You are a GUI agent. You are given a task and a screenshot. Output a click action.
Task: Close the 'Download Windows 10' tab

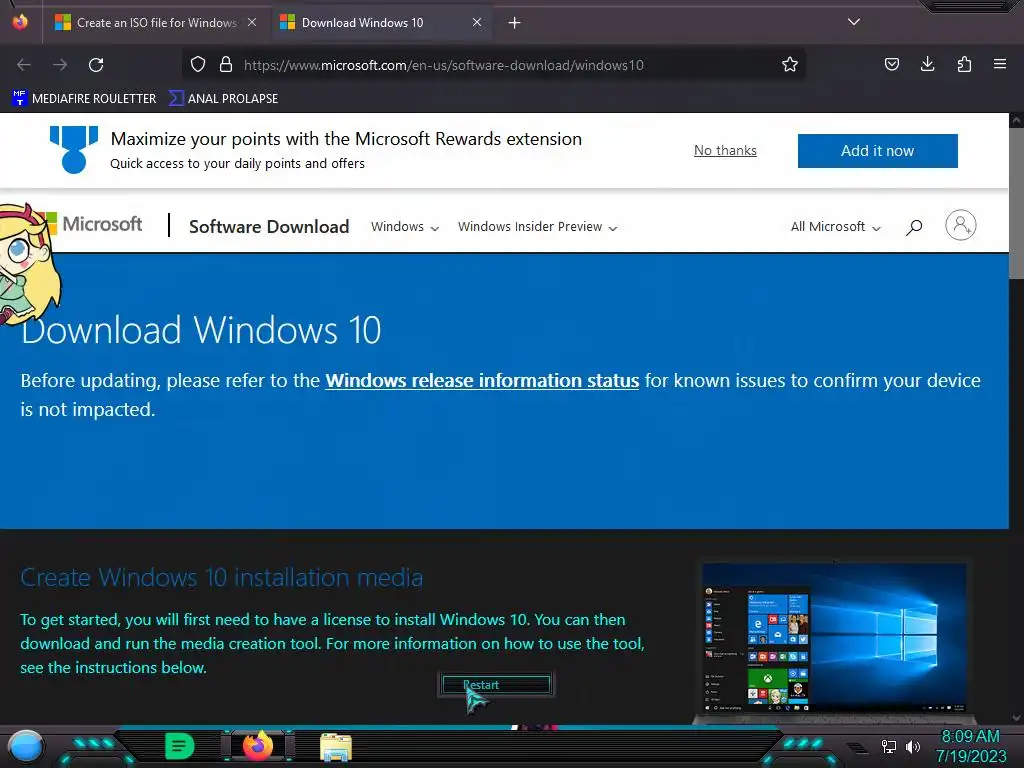[x=477, y=22]
